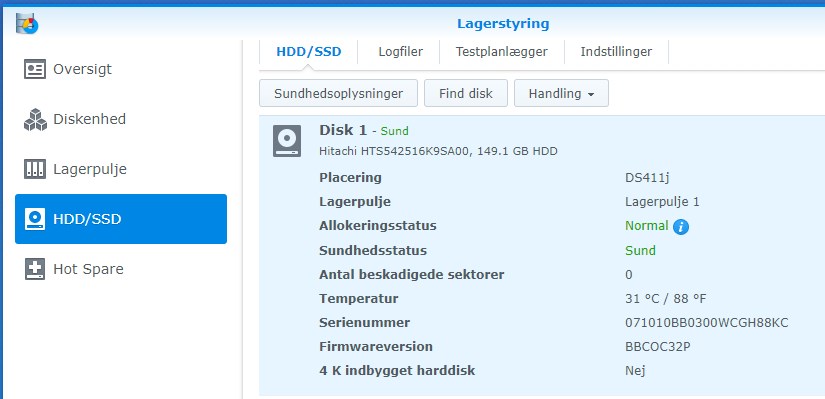Open the Handling dropdown menu
This screenshot has height=399, width=825.
[x=561, y=93]
